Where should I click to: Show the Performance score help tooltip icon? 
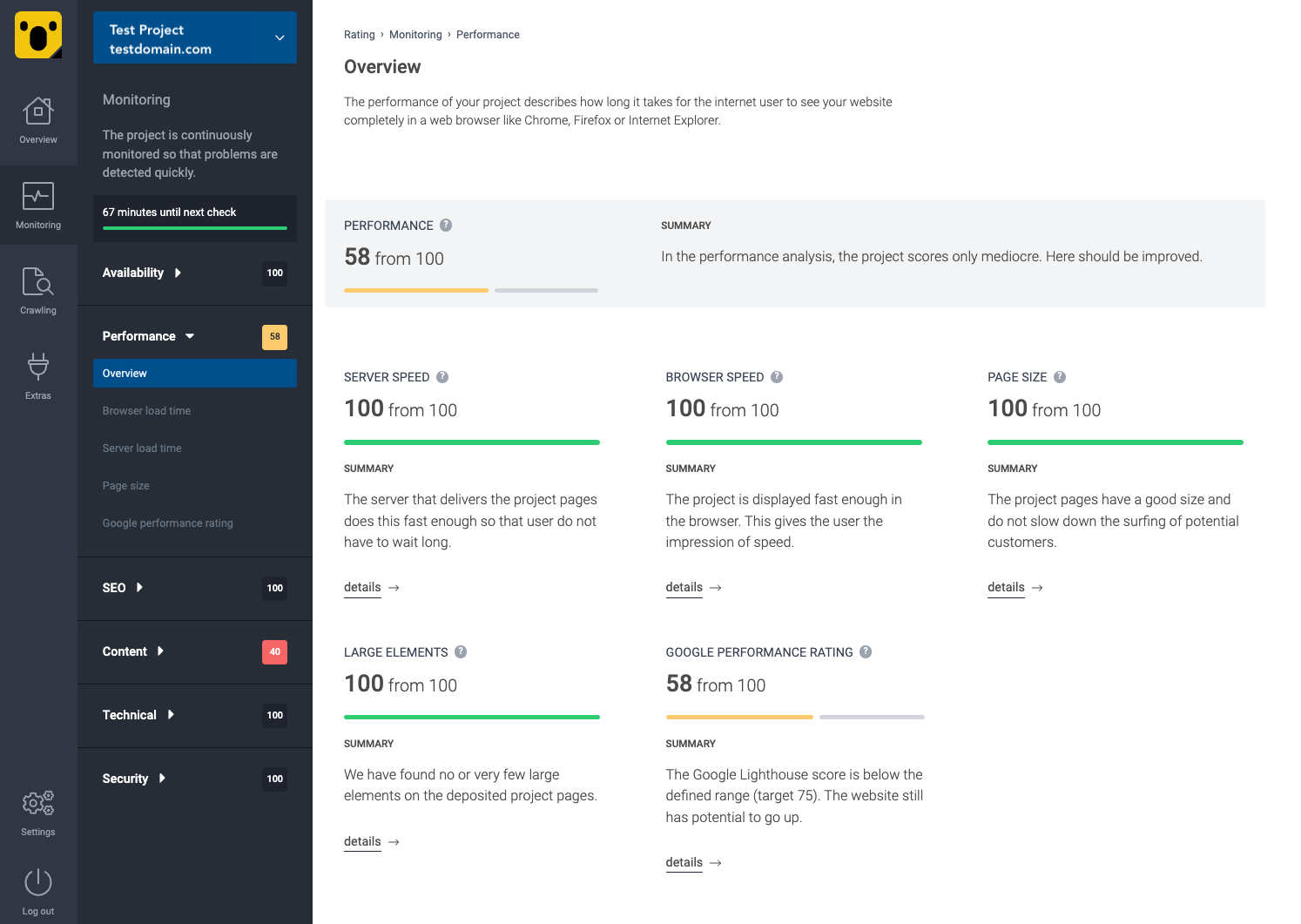[446, 225]
